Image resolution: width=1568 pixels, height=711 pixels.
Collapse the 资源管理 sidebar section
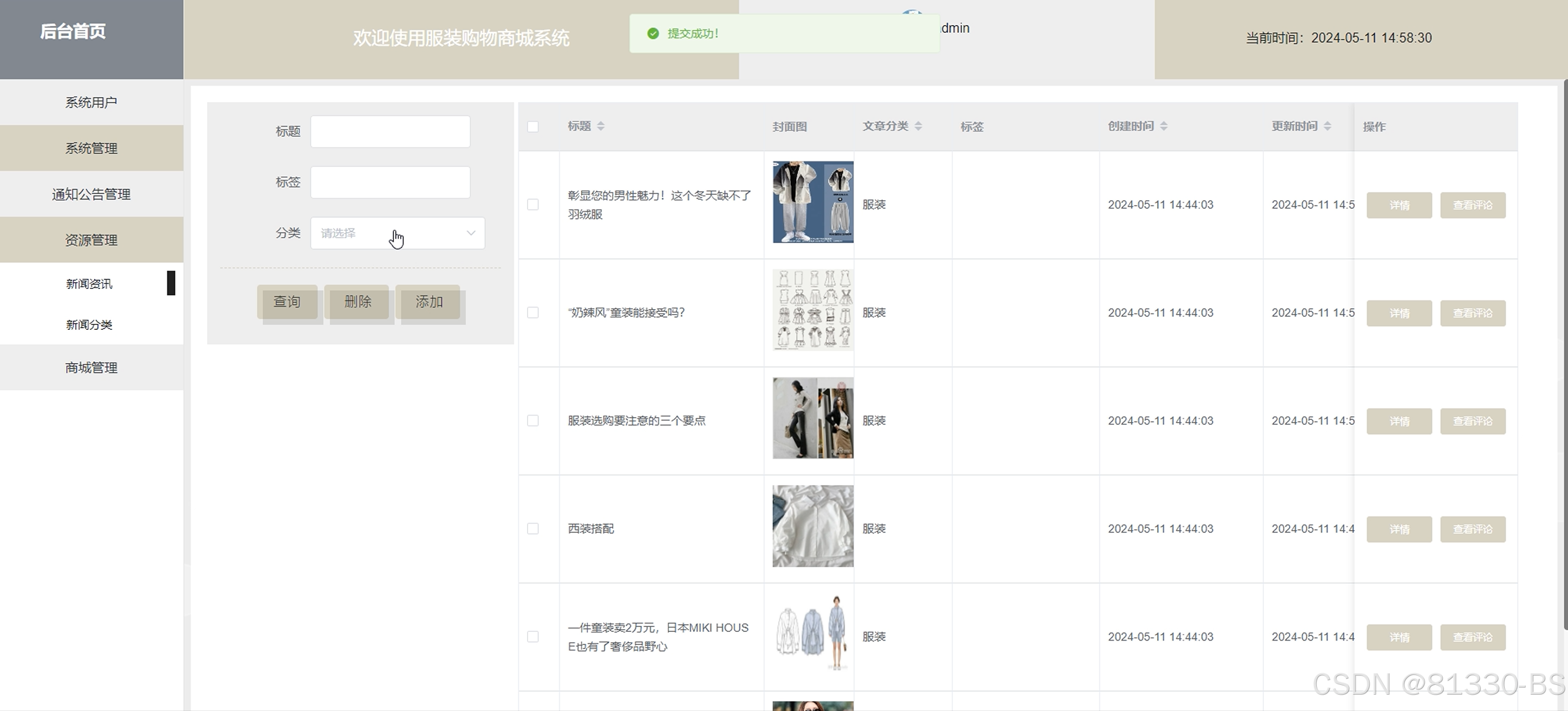click(x=92, y=240)
